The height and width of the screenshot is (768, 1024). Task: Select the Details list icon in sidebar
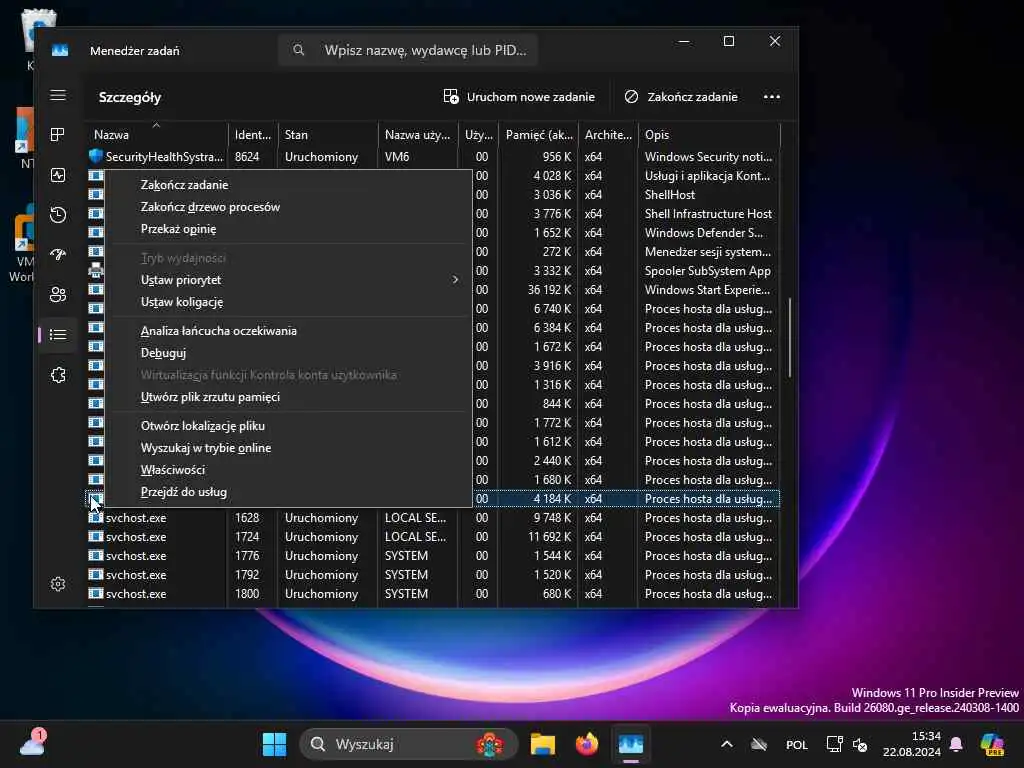pyautogui.click(x=57, y=335)
